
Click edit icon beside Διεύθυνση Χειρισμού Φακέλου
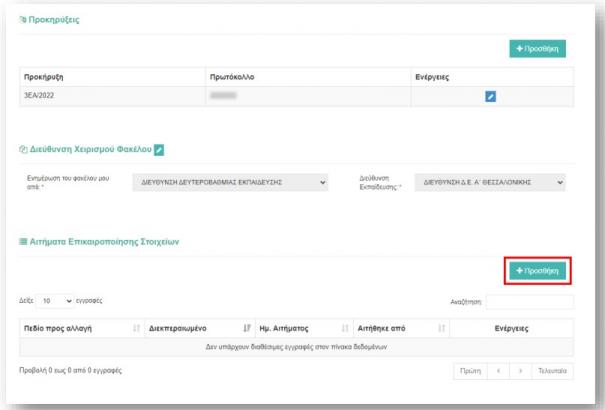click(x=158, y=150)
